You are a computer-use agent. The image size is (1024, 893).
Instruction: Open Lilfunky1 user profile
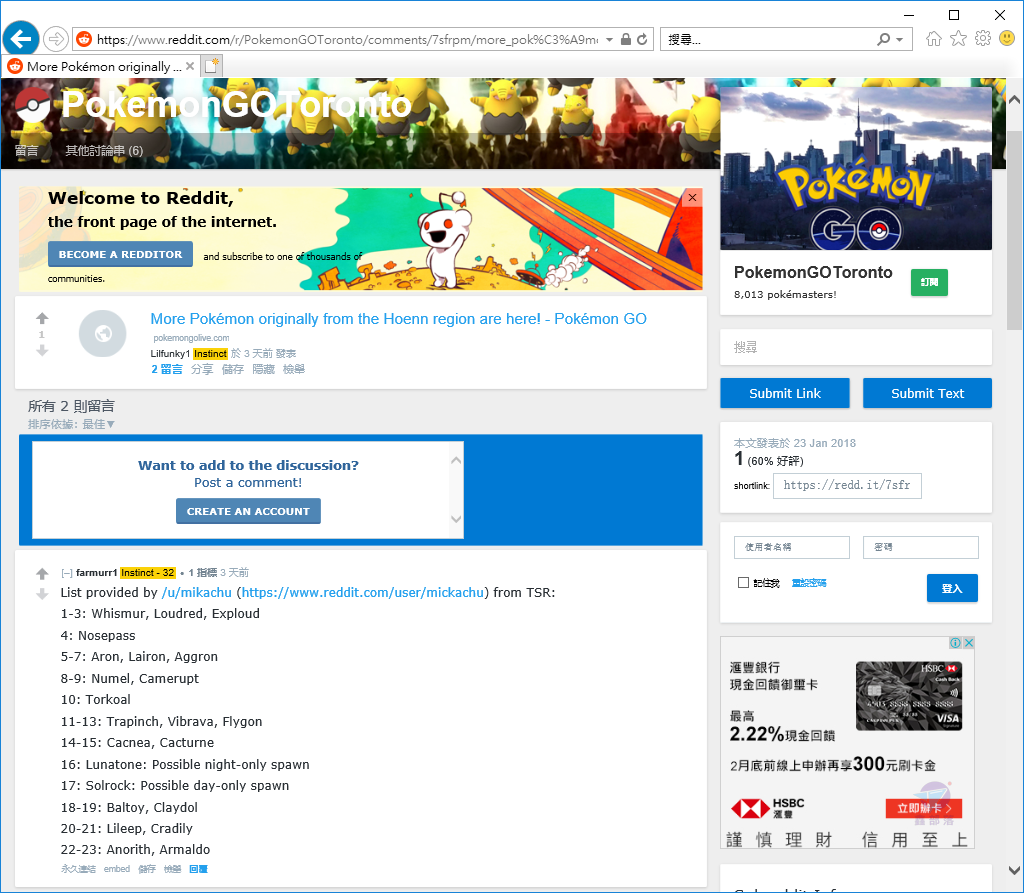pyautogui.click(x=170, y=353)
